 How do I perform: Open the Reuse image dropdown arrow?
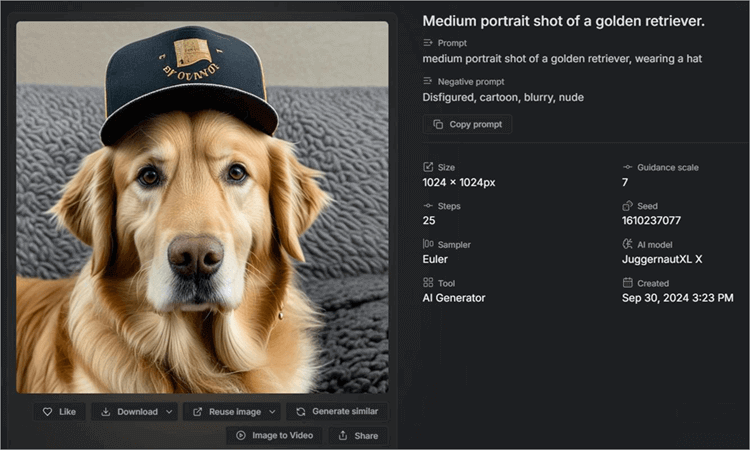(272, 412)
